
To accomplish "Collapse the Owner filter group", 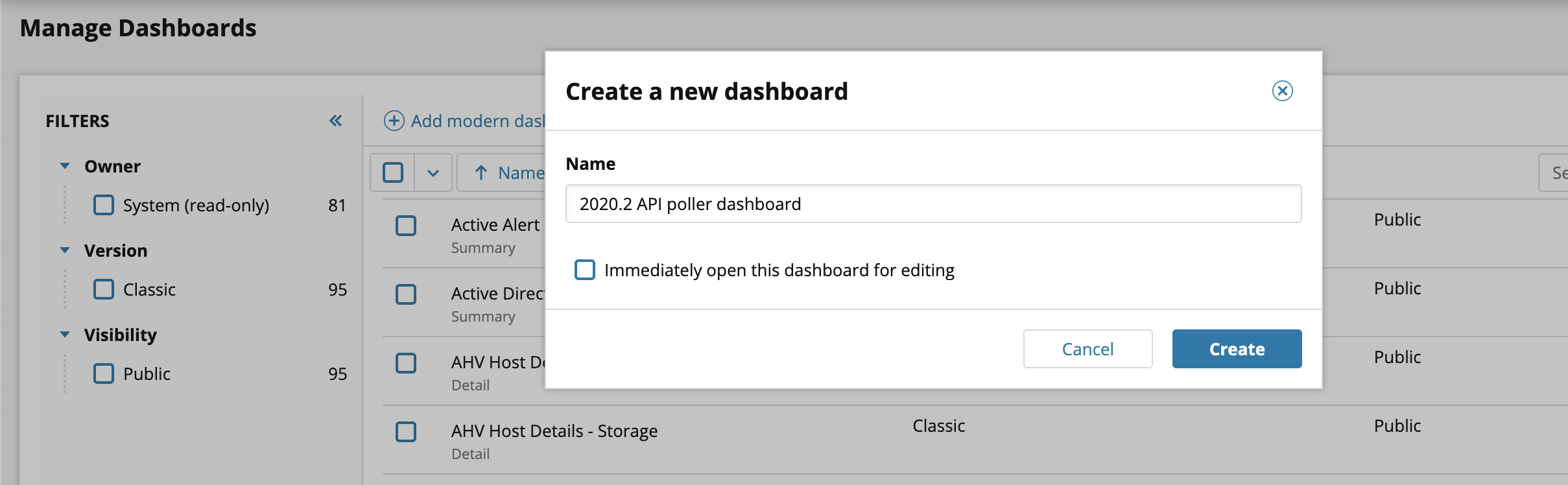I will pyautogui.click(x=65, y=166).
